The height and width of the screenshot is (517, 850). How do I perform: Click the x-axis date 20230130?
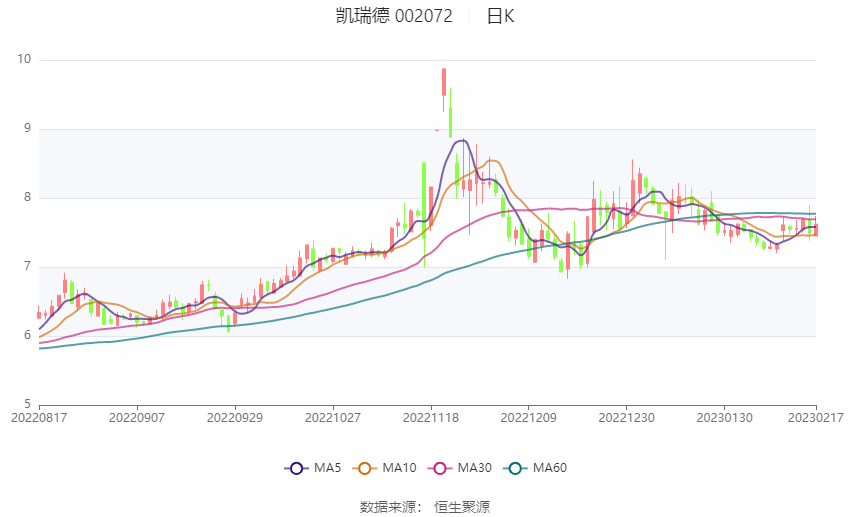point(724,418)
